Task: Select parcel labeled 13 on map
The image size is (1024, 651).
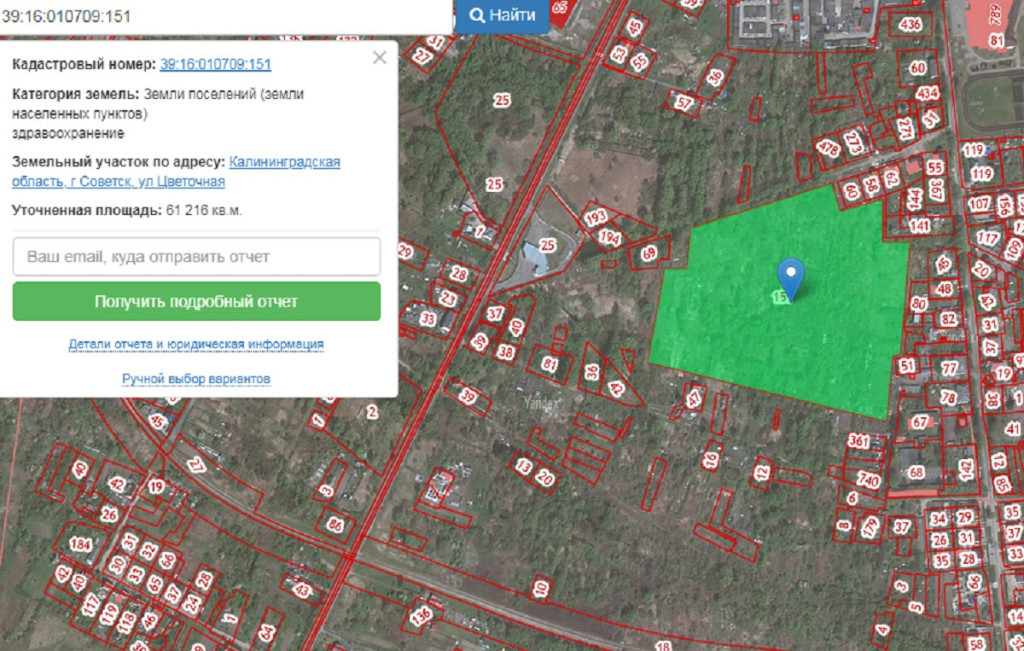Action: [524, 466]
